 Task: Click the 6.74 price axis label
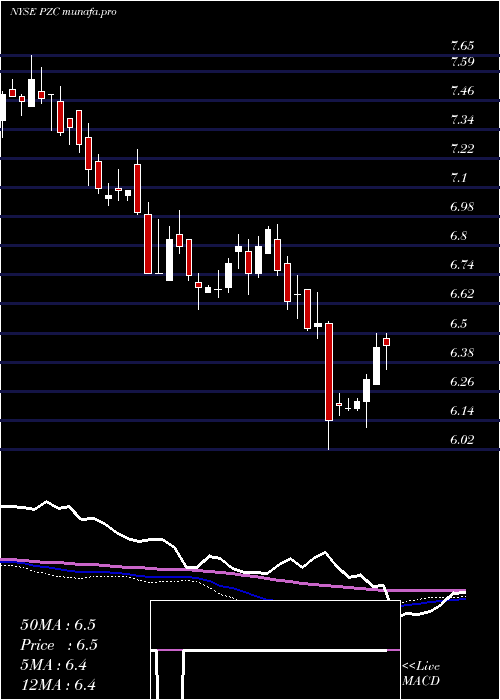pyautogui.click(x=462, y=265)
